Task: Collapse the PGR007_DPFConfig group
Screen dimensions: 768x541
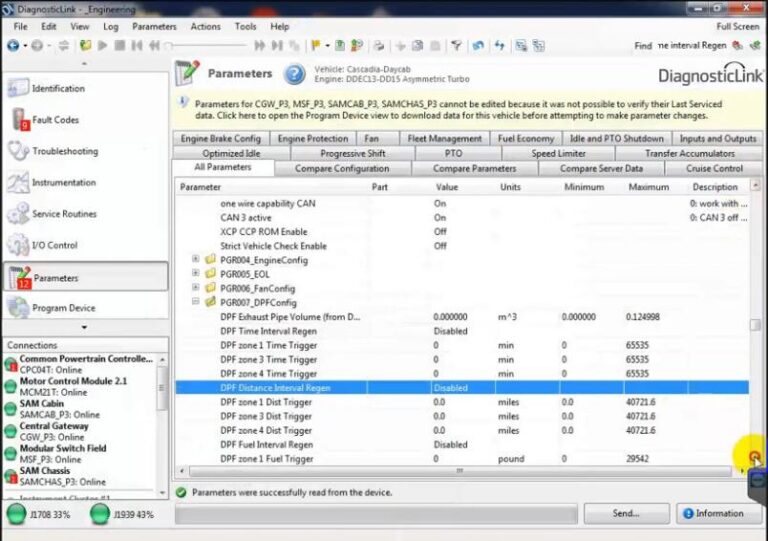Action: [x=196, y=302]
